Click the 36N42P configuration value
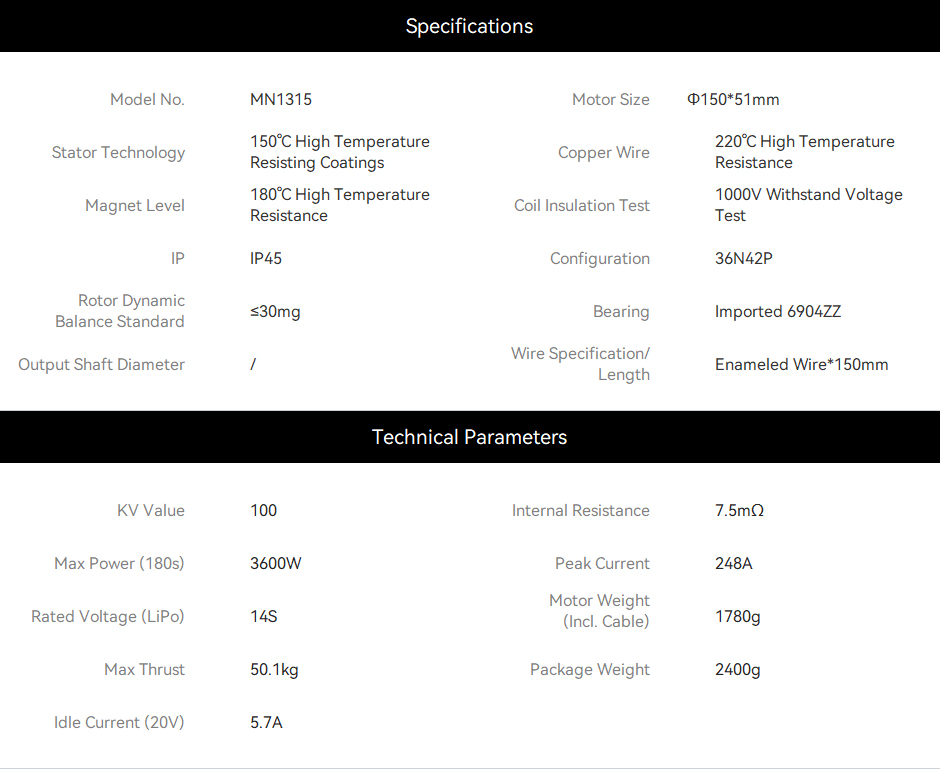The image size is (940, 769). tap(743, 258)
